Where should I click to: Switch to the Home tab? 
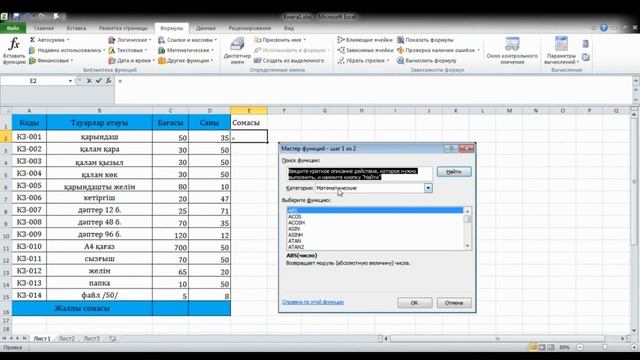44,28
